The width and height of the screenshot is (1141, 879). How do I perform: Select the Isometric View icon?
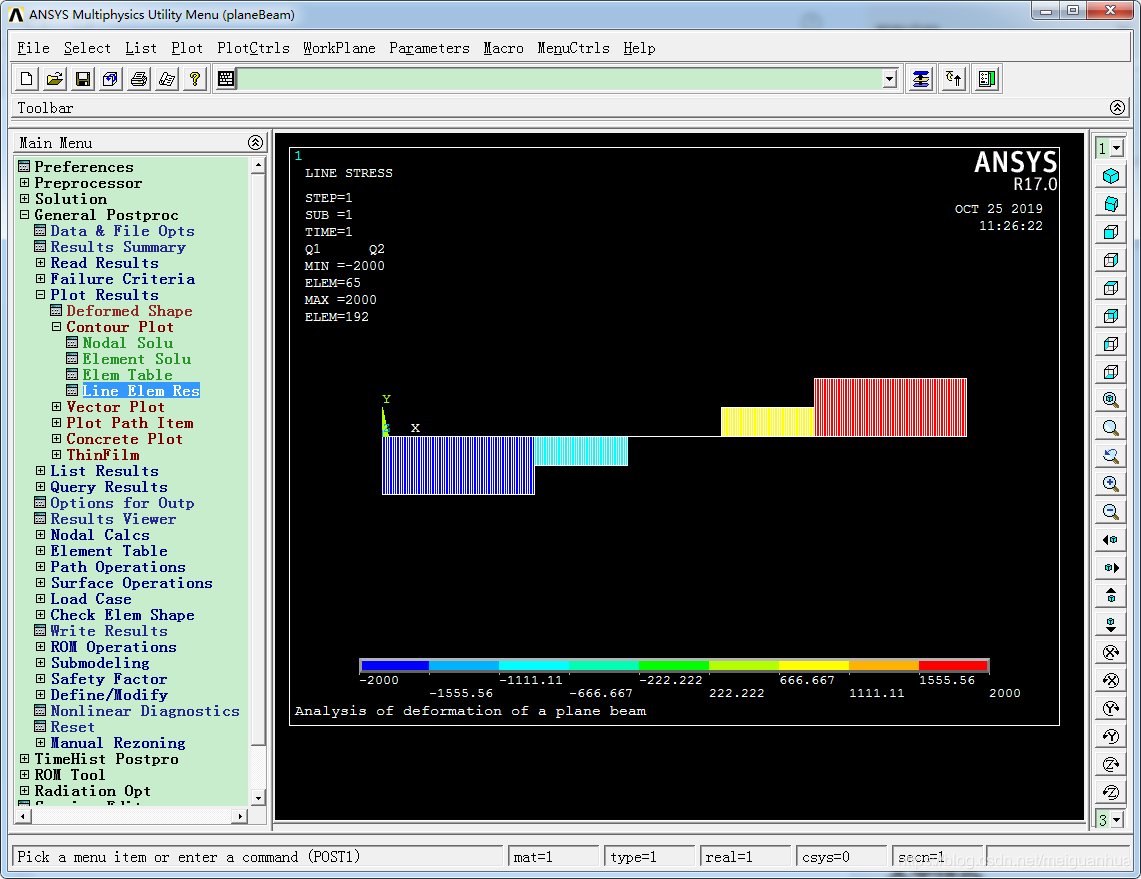1110,176
